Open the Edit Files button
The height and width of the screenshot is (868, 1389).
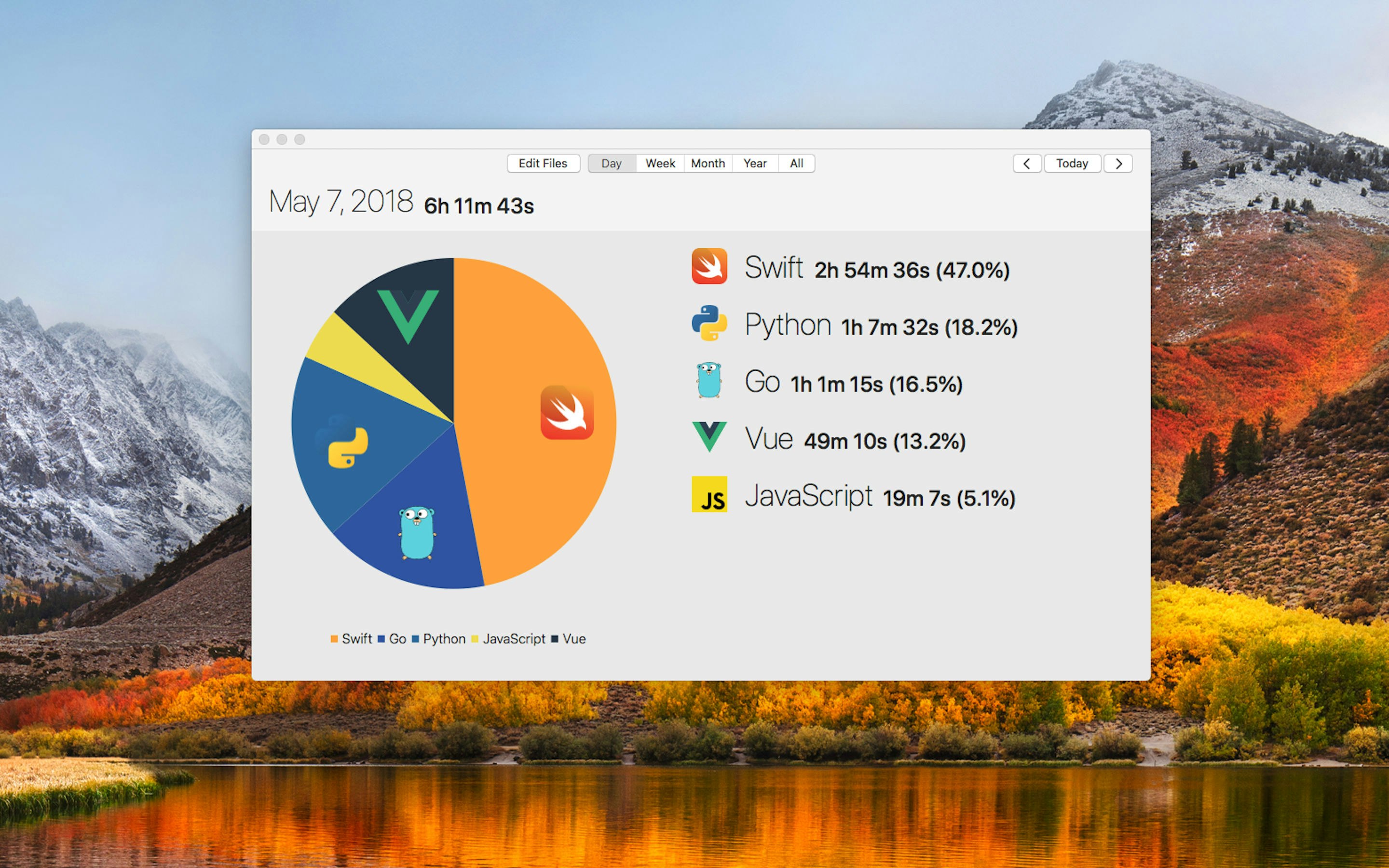pos(543,163)
